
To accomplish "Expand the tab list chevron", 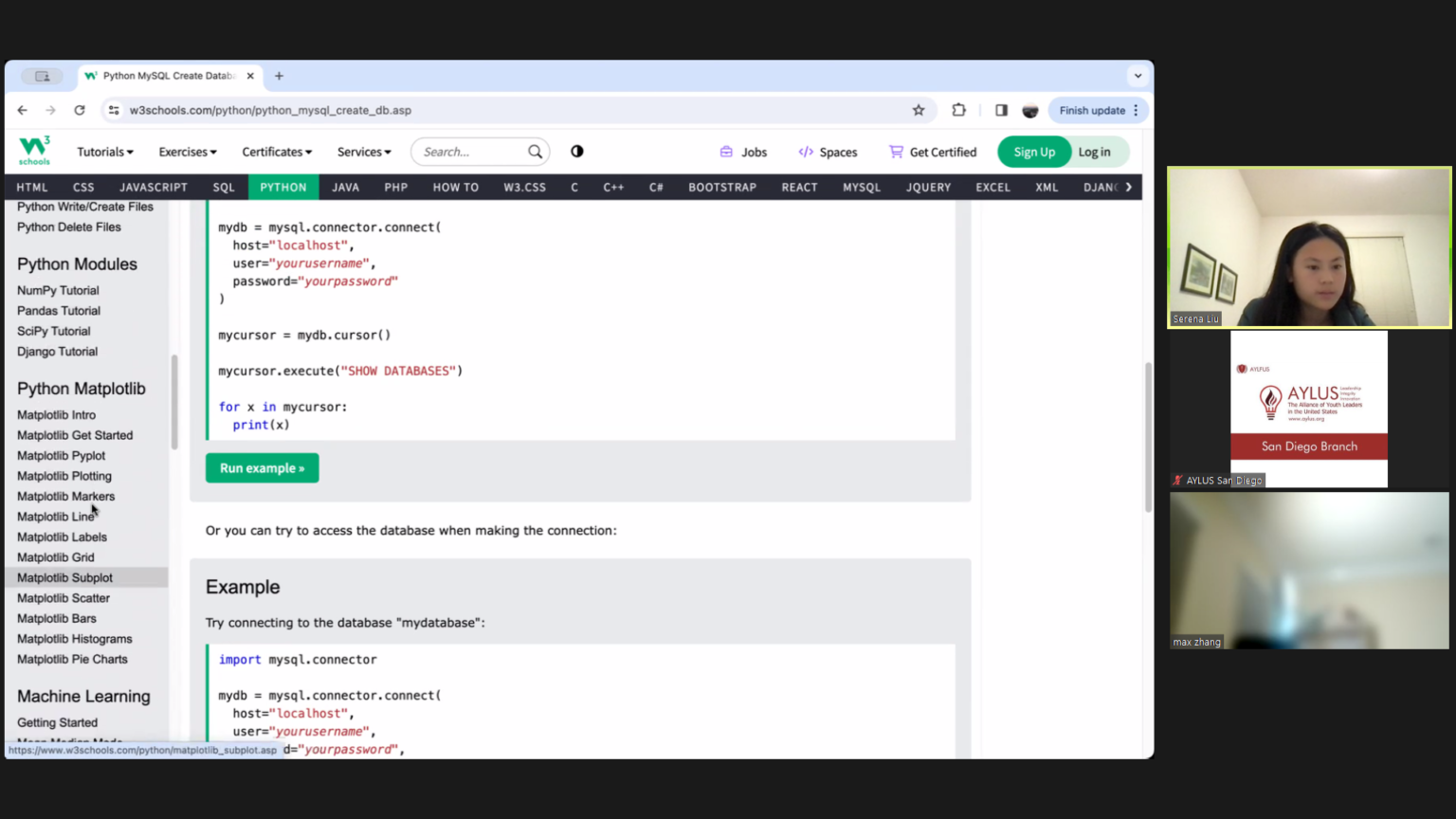I will [x=1137, y=76].
